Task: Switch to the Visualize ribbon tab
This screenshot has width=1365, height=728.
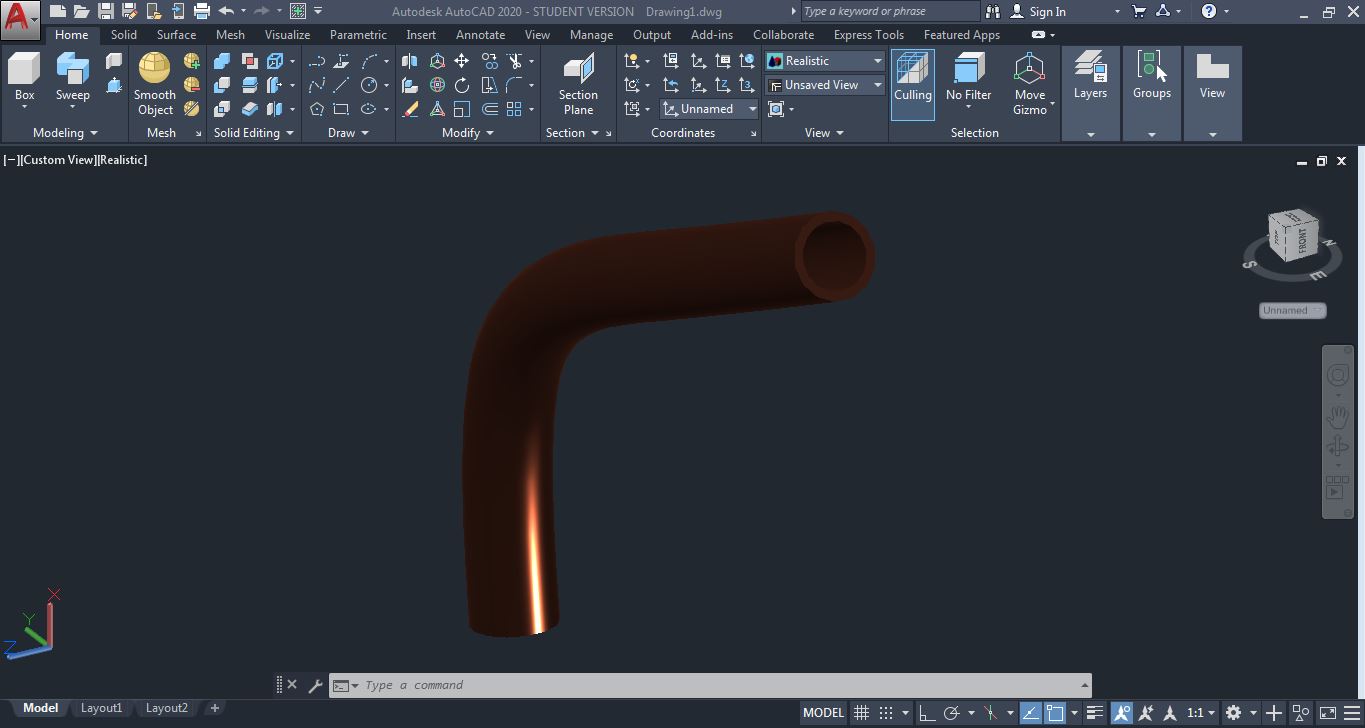Action: tap(287, 34)
